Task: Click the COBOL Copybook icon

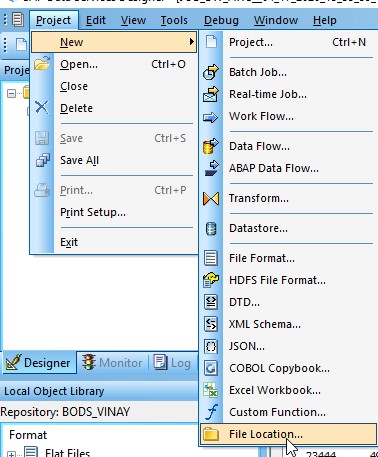Action: tap(211, 368)
